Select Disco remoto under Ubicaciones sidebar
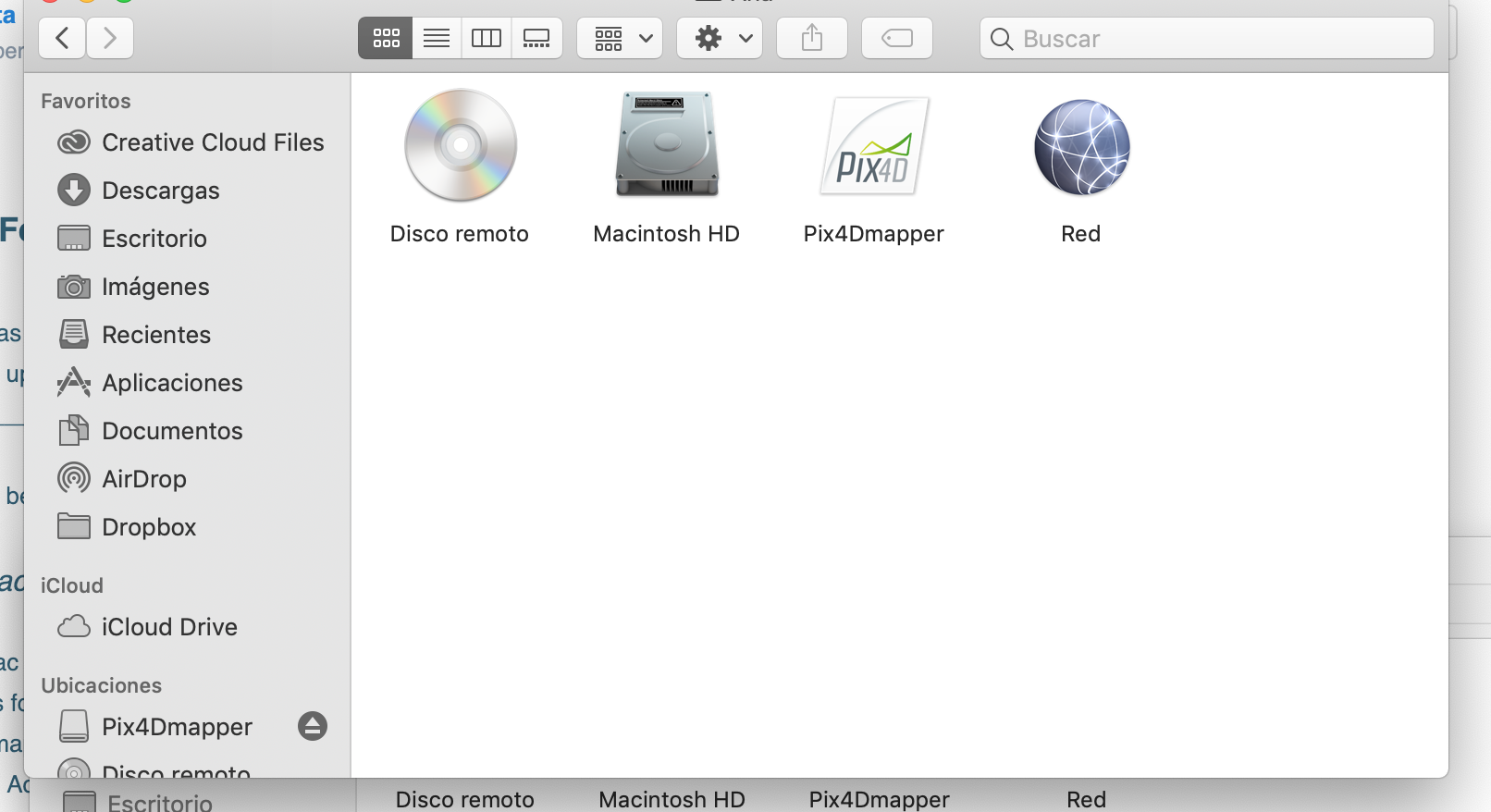Image resolution: width=1491 pixels, height=812 pixels. (177, 770)
